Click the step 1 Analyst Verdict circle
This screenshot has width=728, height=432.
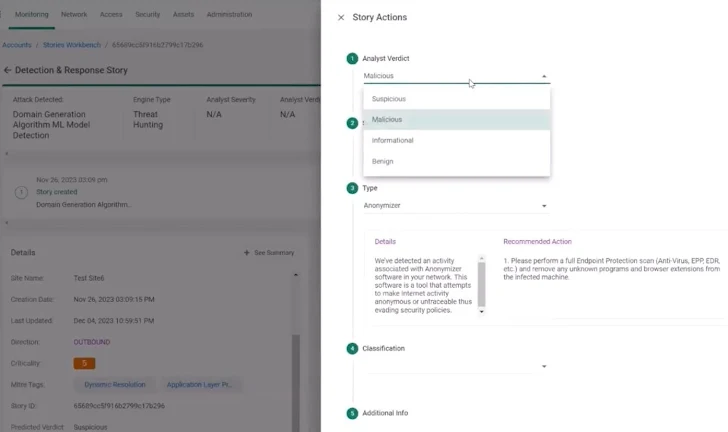(x=352, y=59)
